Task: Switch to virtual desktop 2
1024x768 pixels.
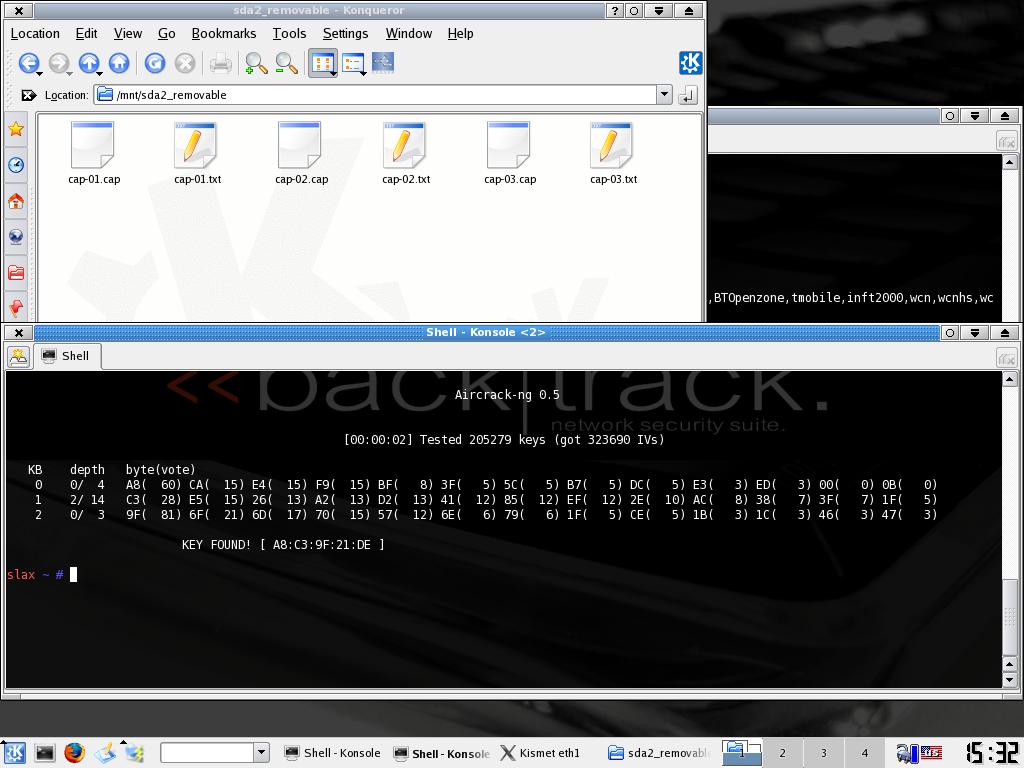Action: 782,753
